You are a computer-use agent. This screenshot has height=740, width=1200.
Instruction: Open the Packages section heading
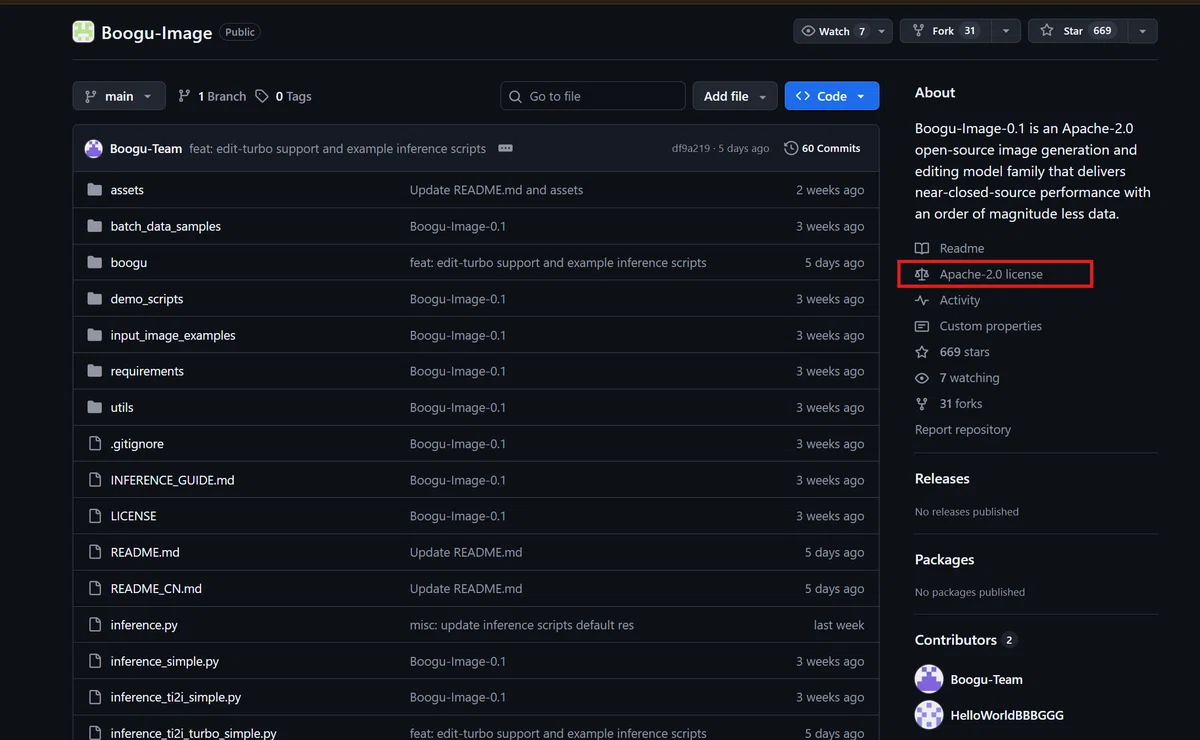pos(944,560)
